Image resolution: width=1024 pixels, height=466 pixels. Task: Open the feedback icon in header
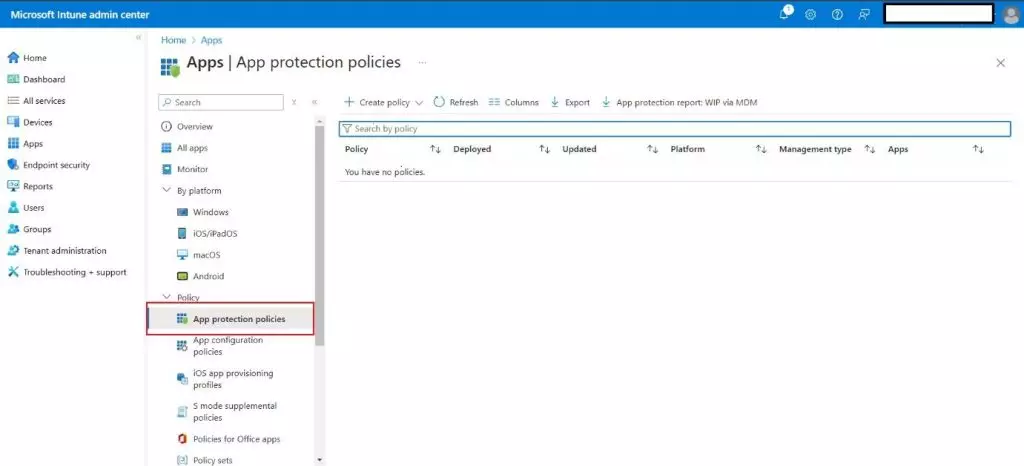863,14
